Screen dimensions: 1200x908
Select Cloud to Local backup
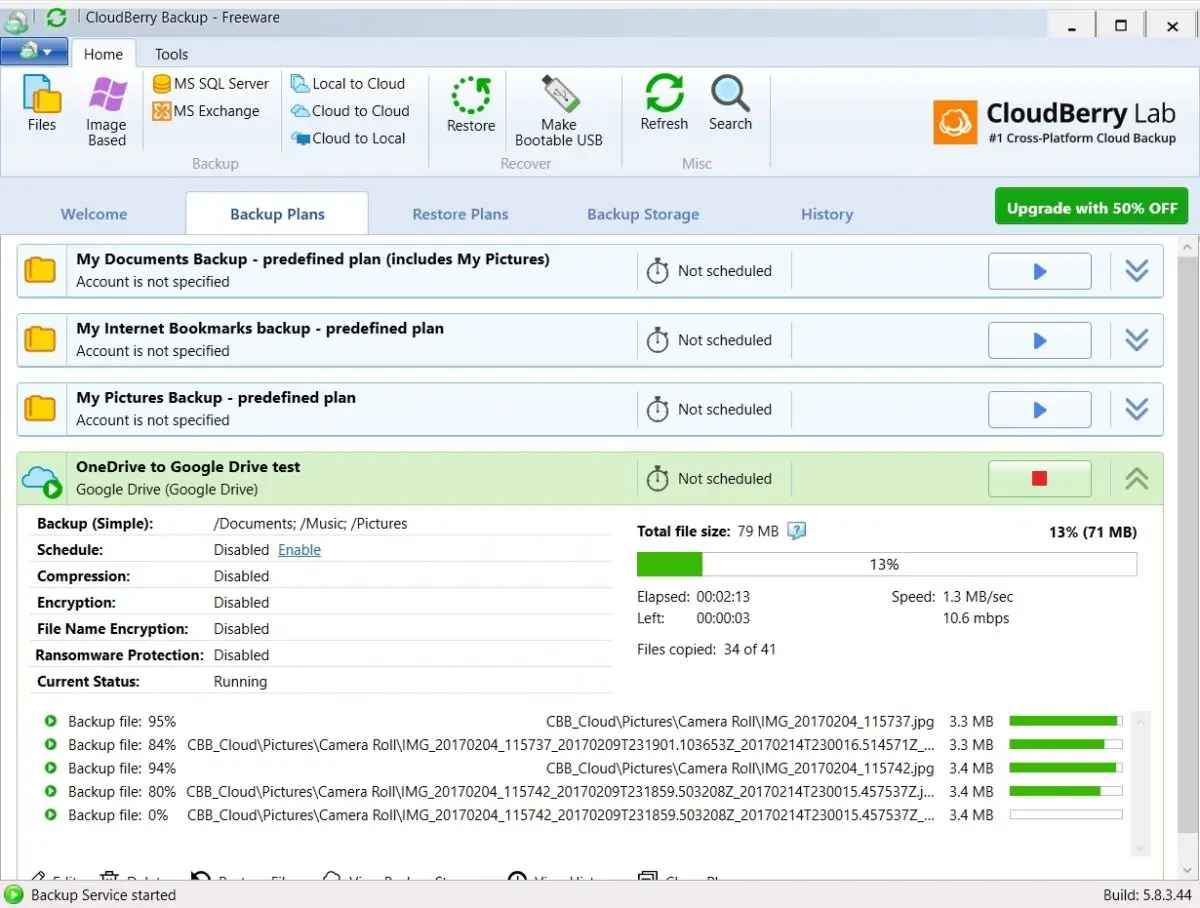pyautogui.click(x=347, y=138)
